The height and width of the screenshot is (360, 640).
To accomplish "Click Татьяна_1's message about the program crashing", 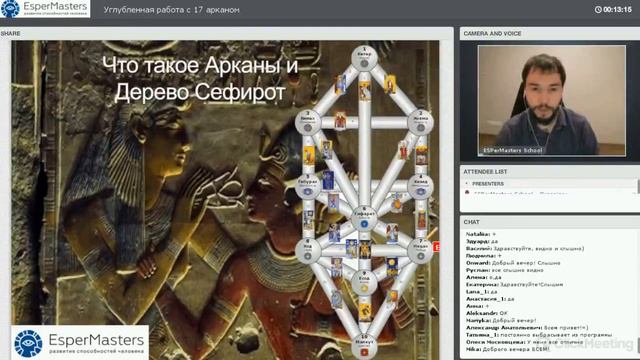I will [539, 335].
